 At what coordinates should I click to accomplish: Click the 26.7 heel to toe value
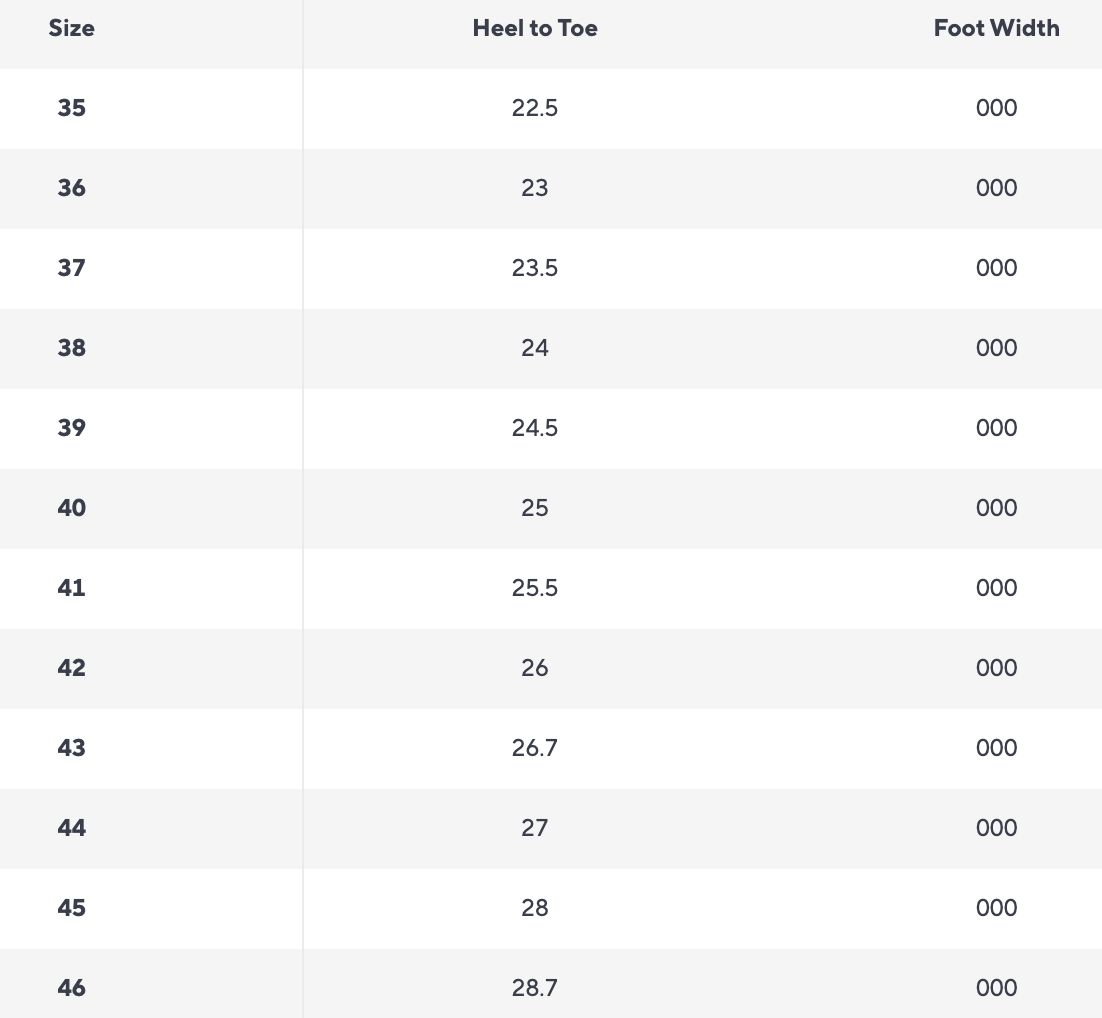coord(535,748)
